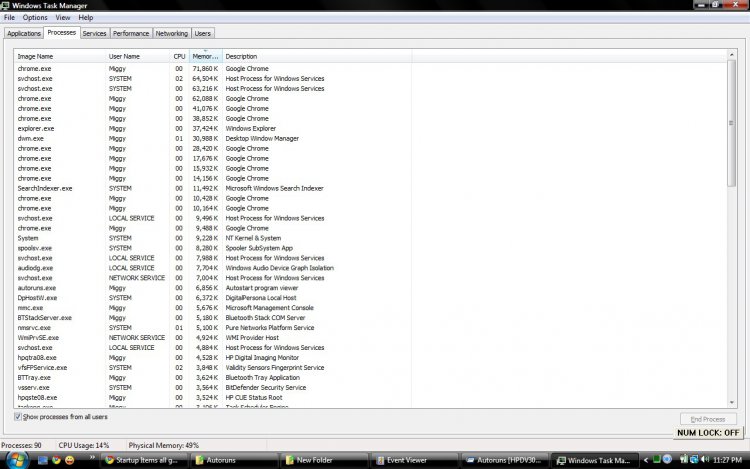Switch to the Services tab
750x469 pixels.
(94, 33)
